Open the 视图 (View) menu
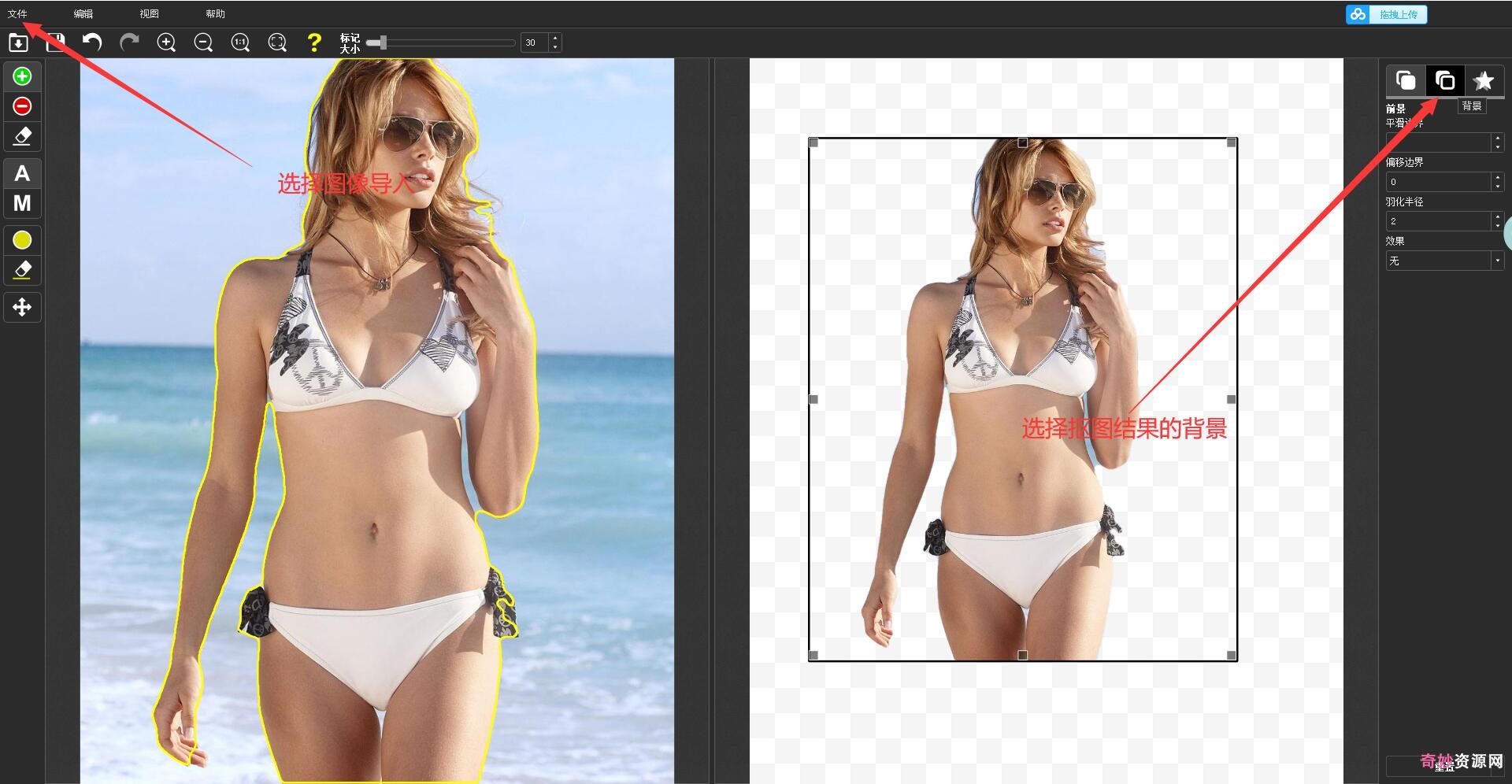The width and height of the screenshot is (1512, 784). [150, 13]
